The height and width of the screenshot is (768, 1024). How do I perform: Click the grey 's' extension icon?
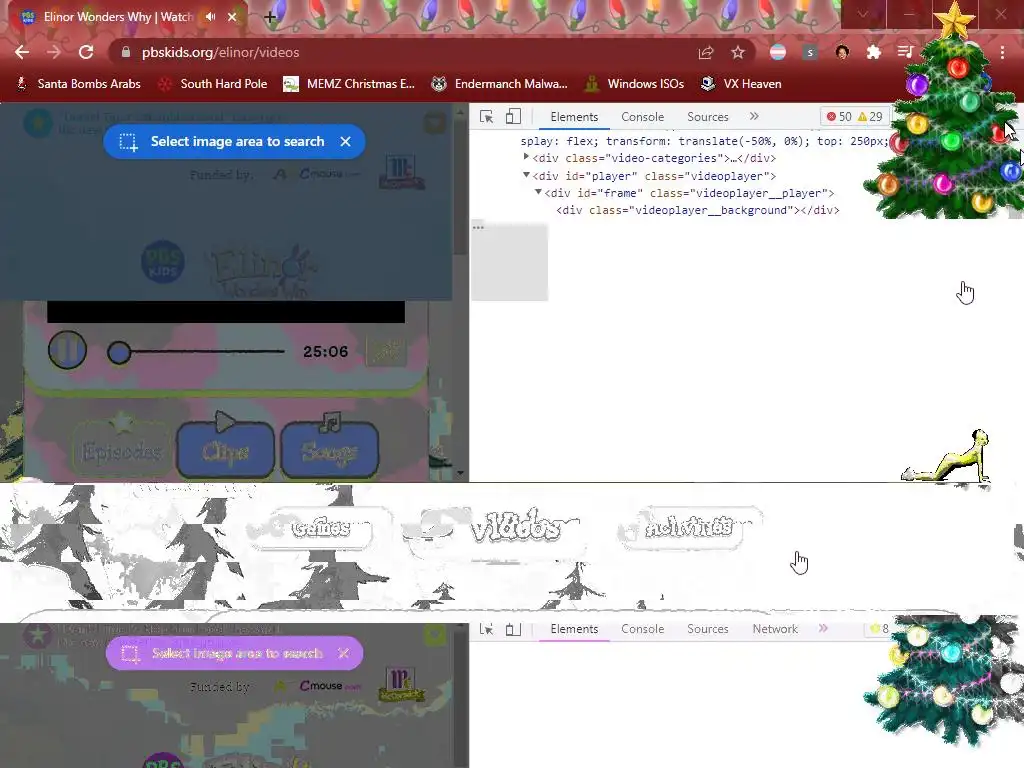(810, 52)
